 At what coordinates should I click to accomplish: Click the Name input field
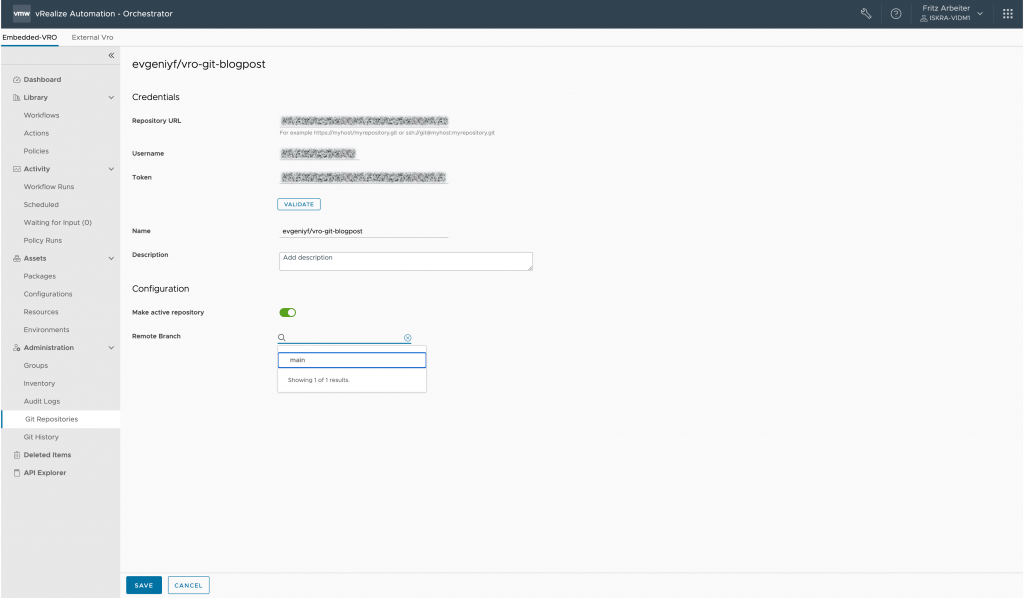(x=364, y=231)
